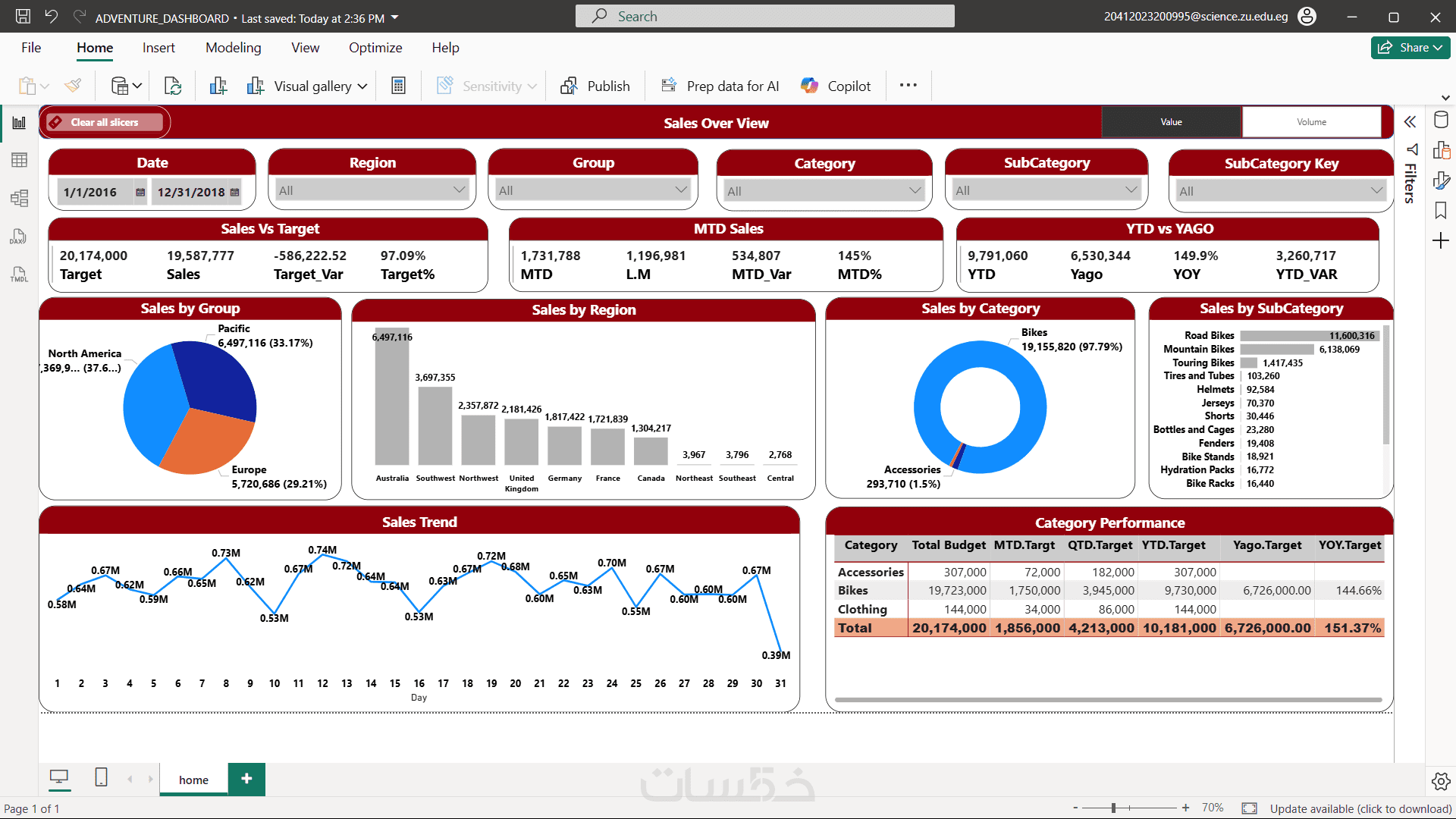Viewport: 1456px width, 819px height.
Task: Open the Report view icon in left sidebar
Action: point(19,123)
